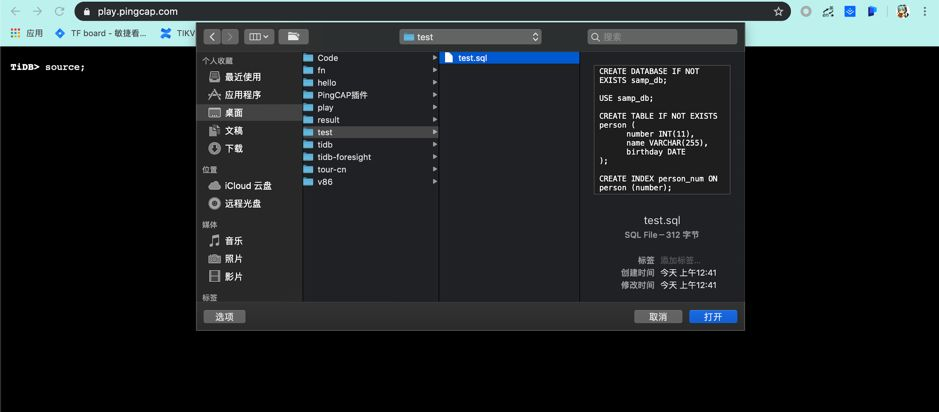939x412 pixels.
Task: Open the Apps (应用) bookmarks shortcut
Action: coord(27,34)
